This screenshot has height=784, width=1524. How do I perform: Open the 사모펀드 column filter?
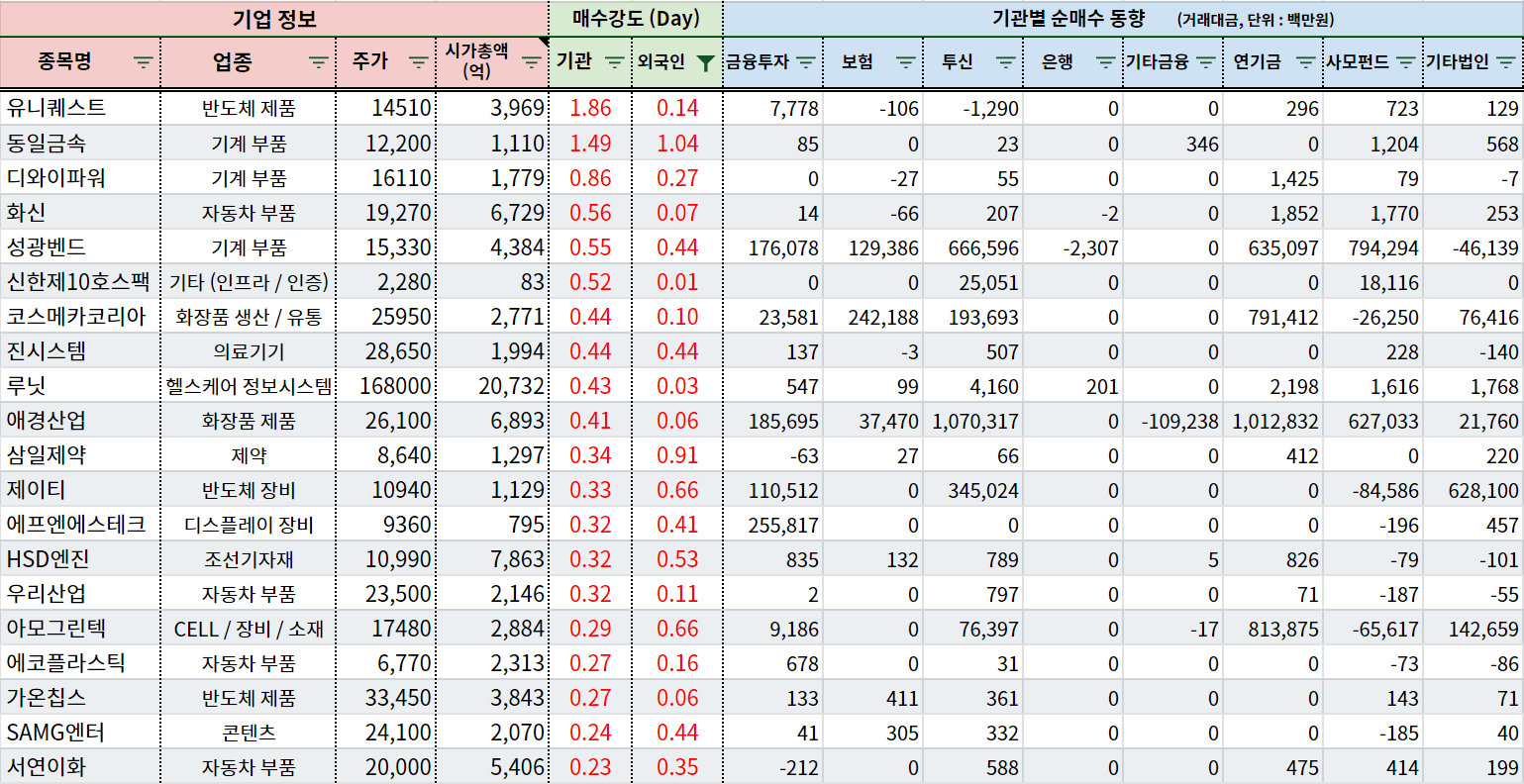click(1406, 62)
